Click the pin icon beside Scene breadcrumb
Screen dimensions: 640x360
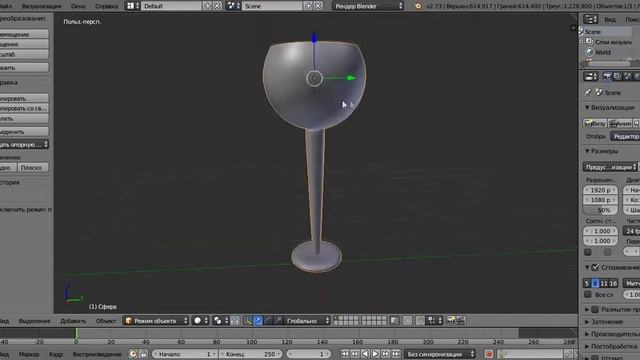pyautogui.click(x=588, y=93)
